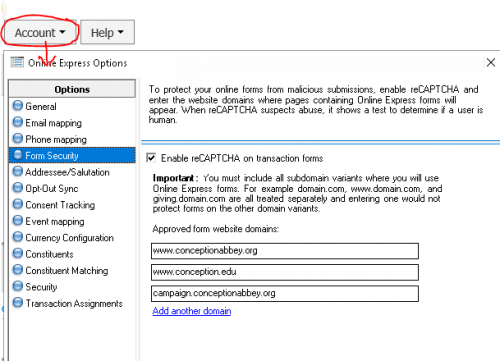500x361 pixels.
Task: Click the globe icon beside Opt-Out Sync
Action: point(18,188)
